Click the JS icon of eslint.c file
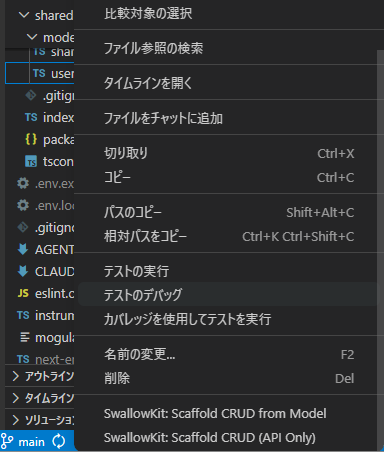384x452 pixels. pos(23,293)
